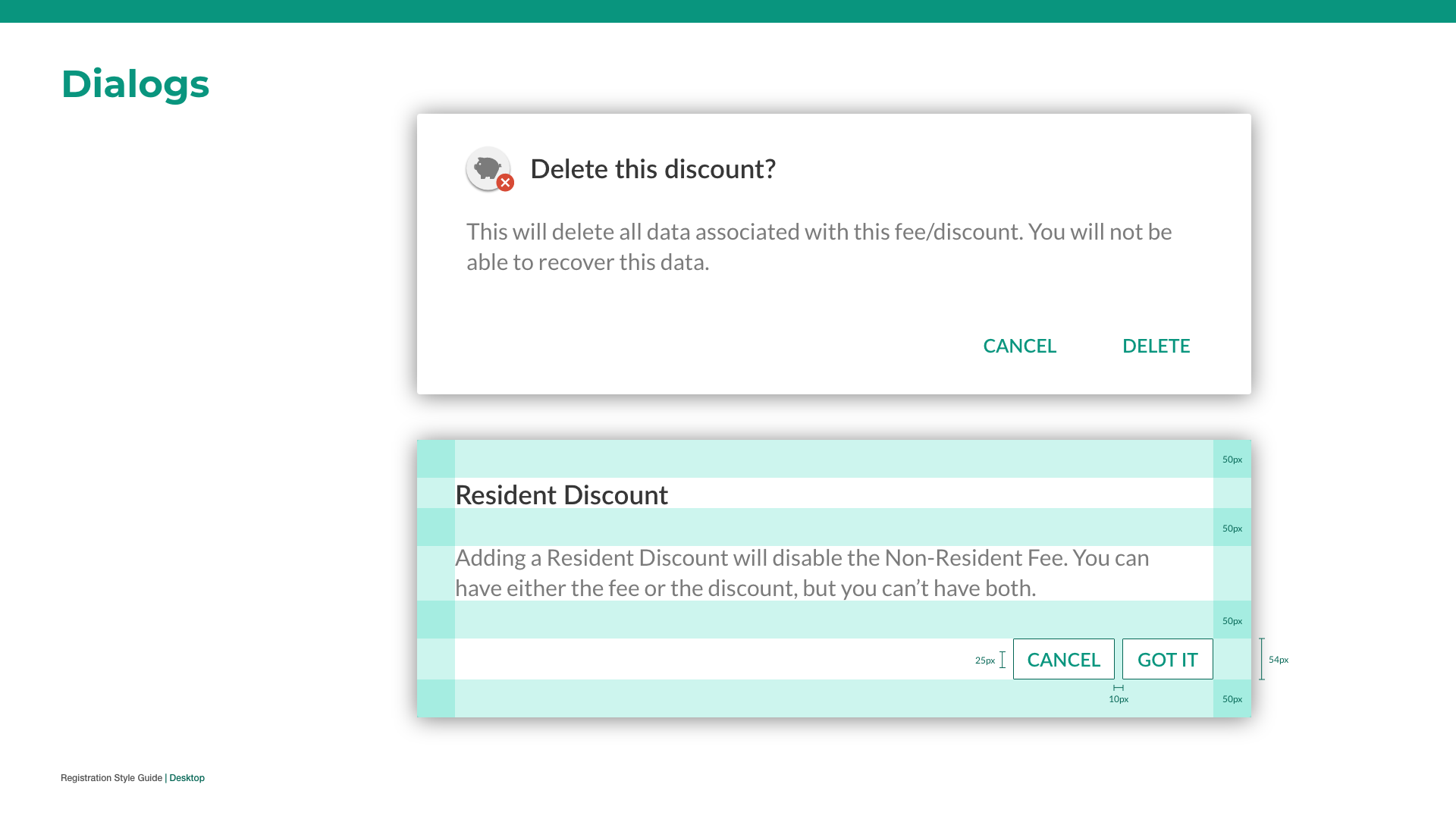1456x819 pixels.
Task: Click the red X badge on piggy icon
Action: [505, 183]
